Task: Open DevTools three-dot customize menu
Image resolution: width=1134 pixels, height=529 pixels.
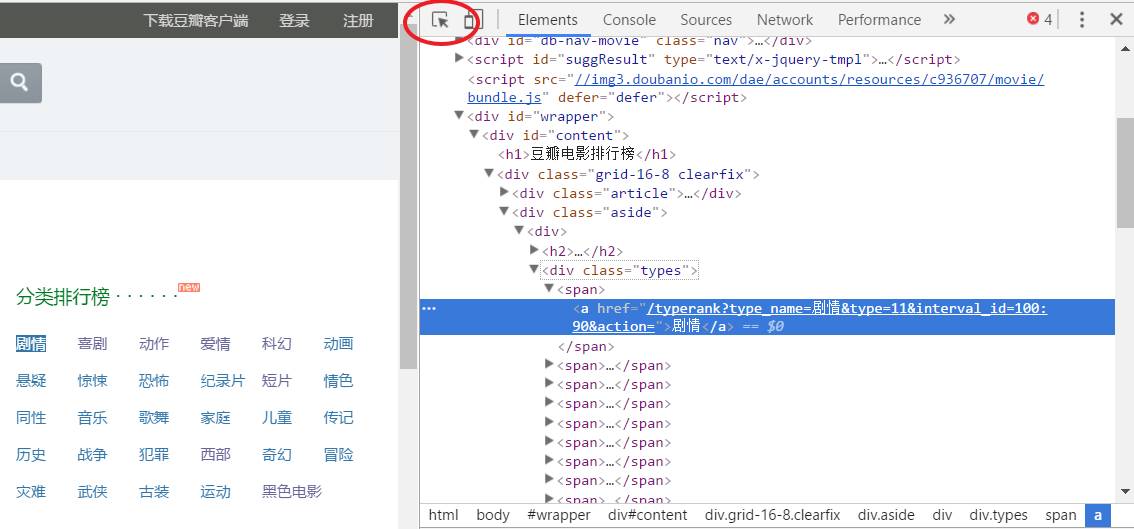Action: click(1082, 20)
